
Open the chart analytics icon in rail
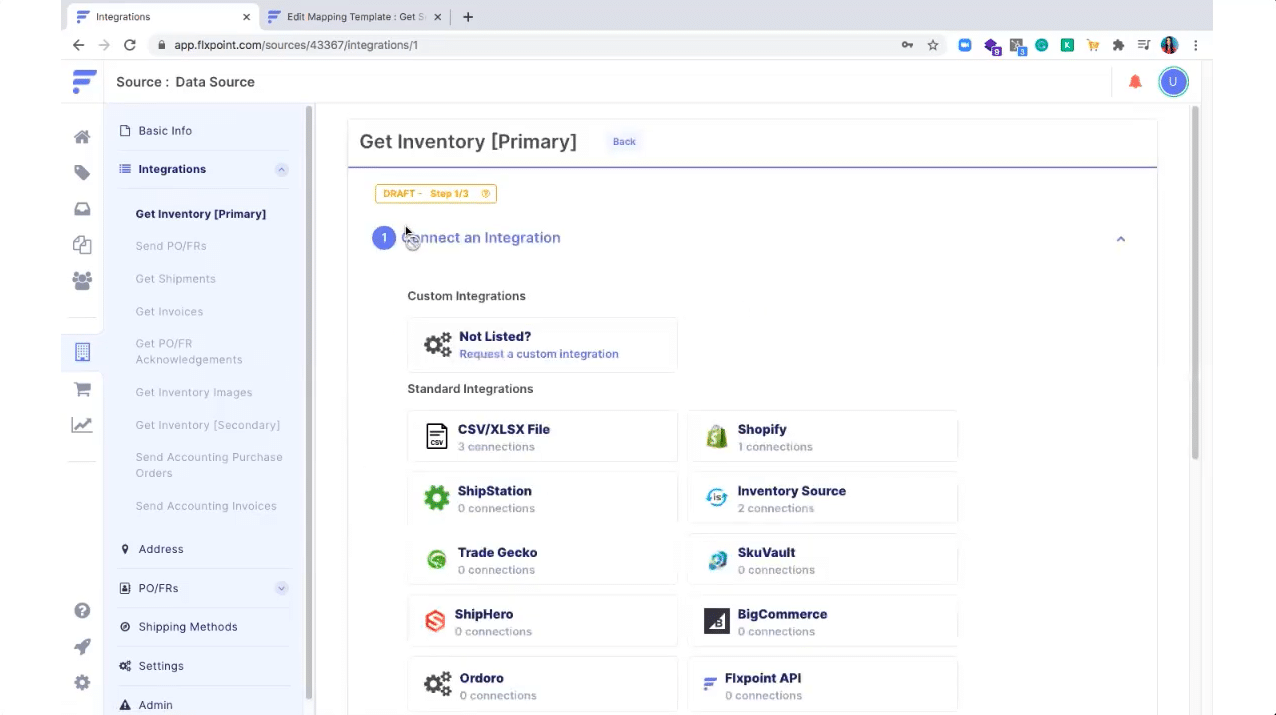tap(82, 425)
